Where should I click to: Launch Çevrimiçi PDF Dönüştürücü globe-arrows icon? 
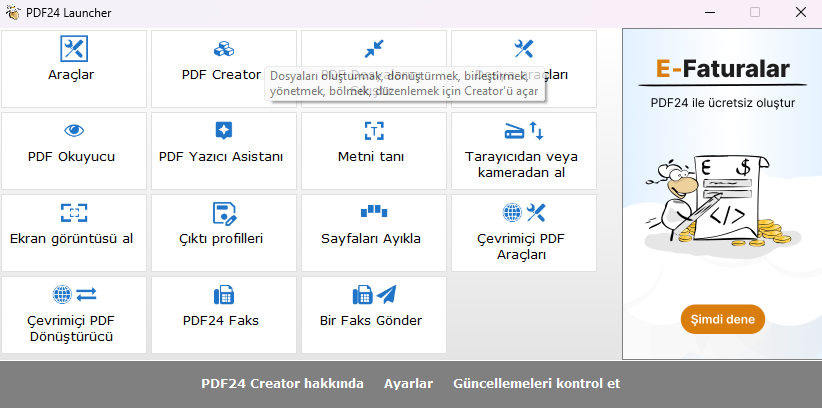click(x=74, y=294)
